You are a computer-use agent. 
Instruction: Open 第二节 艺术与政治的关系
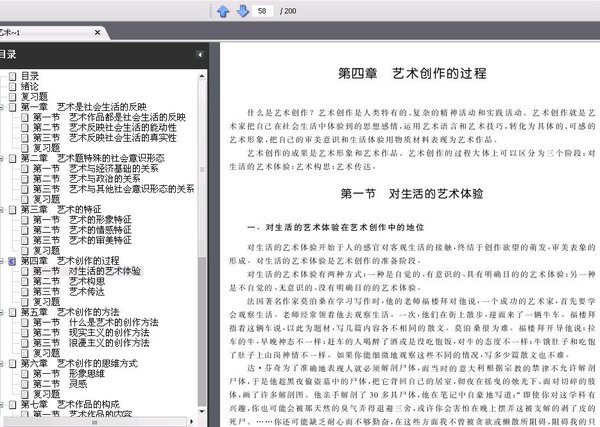pyautogui.click(x=86, y=179)
